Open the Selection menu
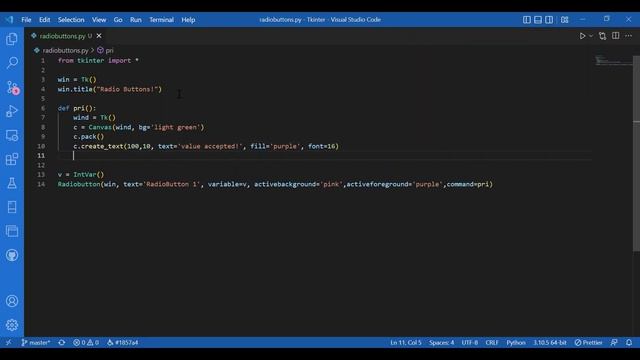 tap(71, 20)
